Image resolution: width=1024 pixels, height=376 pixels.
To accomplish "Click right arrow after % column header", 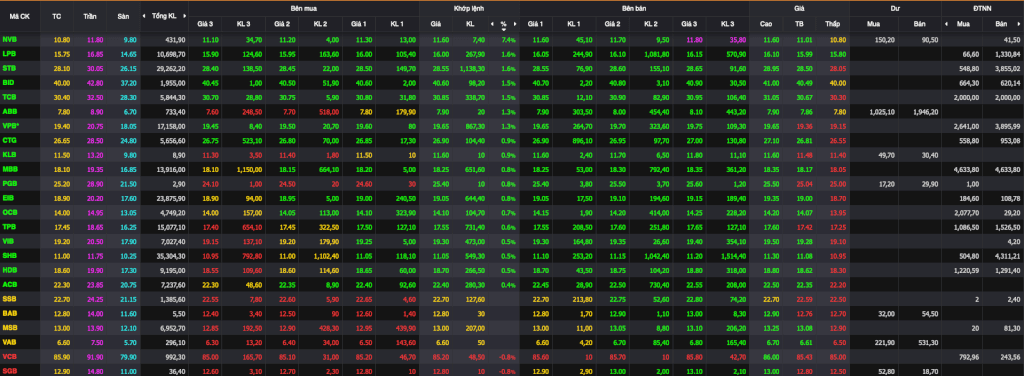I will (515, 24).
